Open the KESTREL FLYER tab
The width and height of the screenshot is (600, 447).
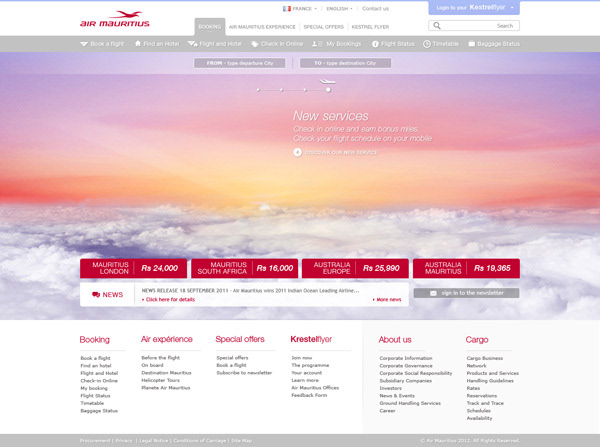tap(370, 27)
